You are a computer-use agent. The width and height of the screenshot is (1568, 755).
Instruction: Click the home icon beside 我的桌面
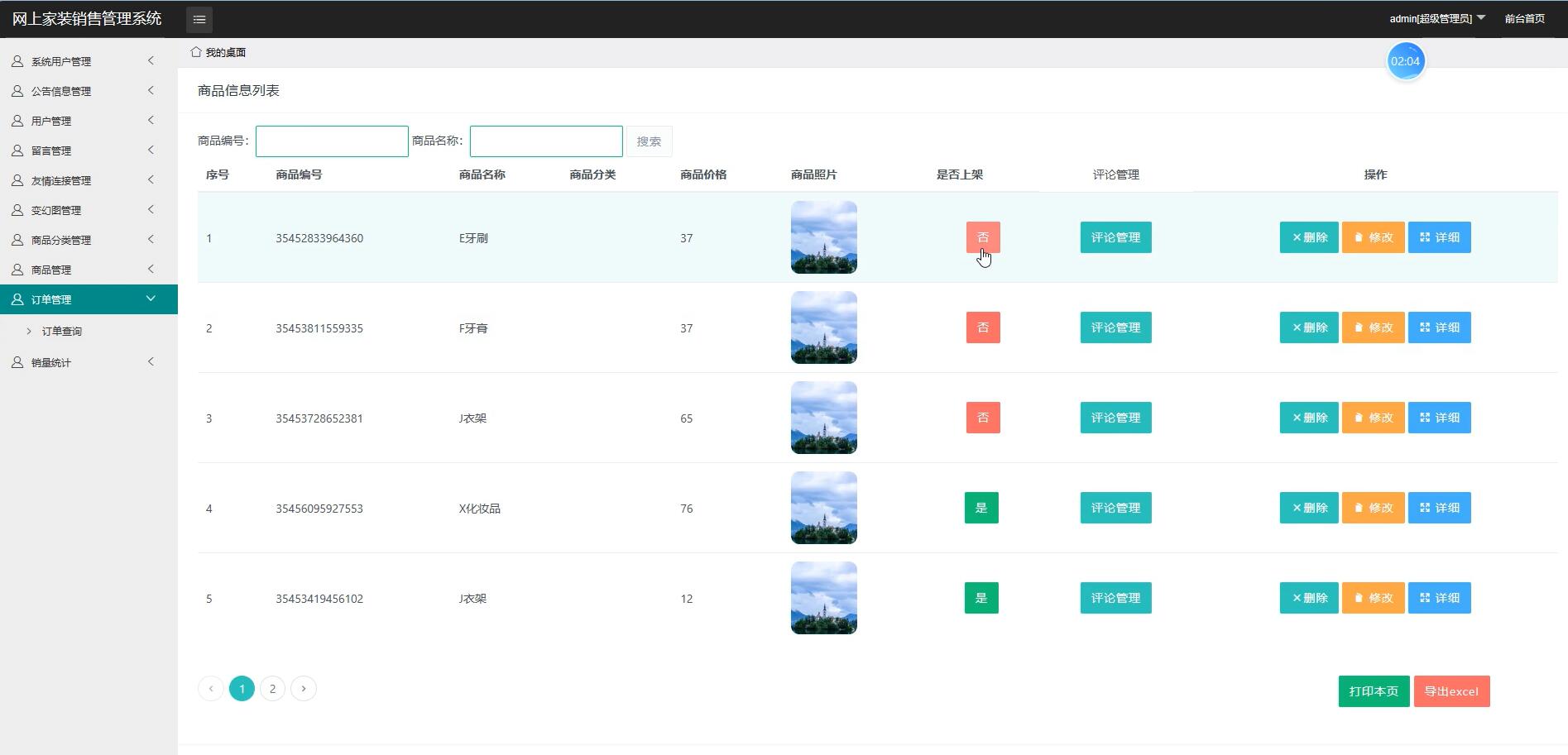pyautogui.click(x=196, y=52)
